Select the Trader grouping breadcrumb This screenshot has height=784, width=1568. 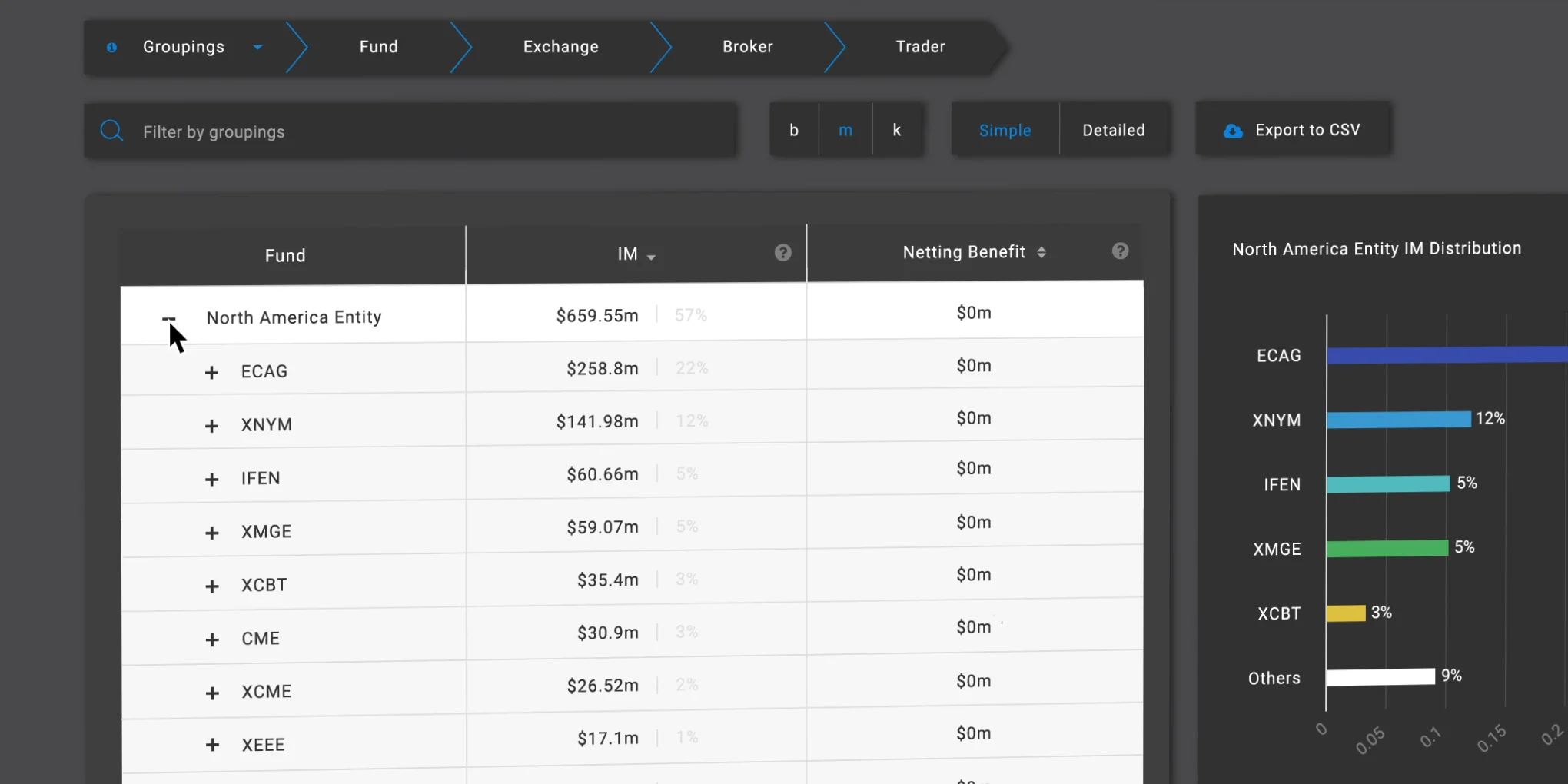(921, 47)
